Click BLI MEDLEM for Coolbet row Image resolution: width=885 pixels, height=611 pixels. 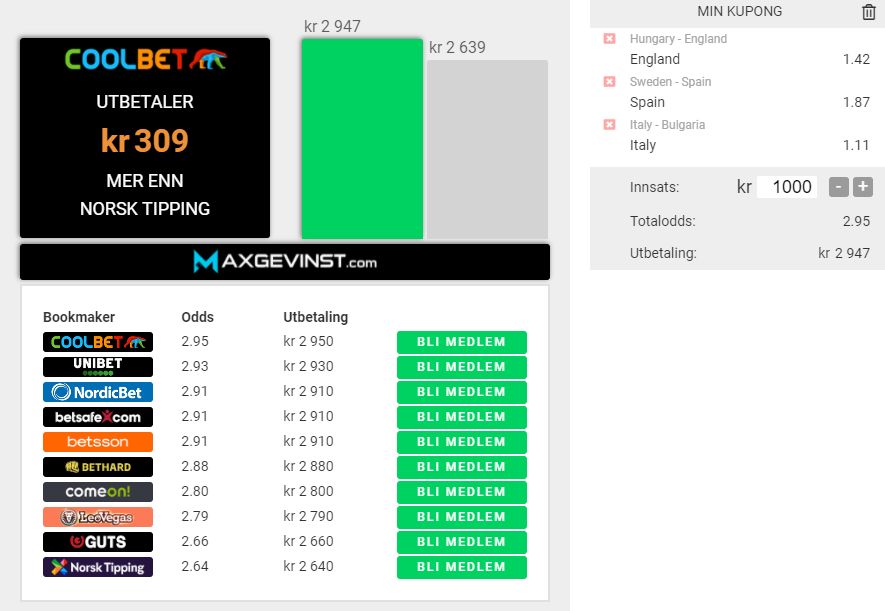tap(462, 342)
